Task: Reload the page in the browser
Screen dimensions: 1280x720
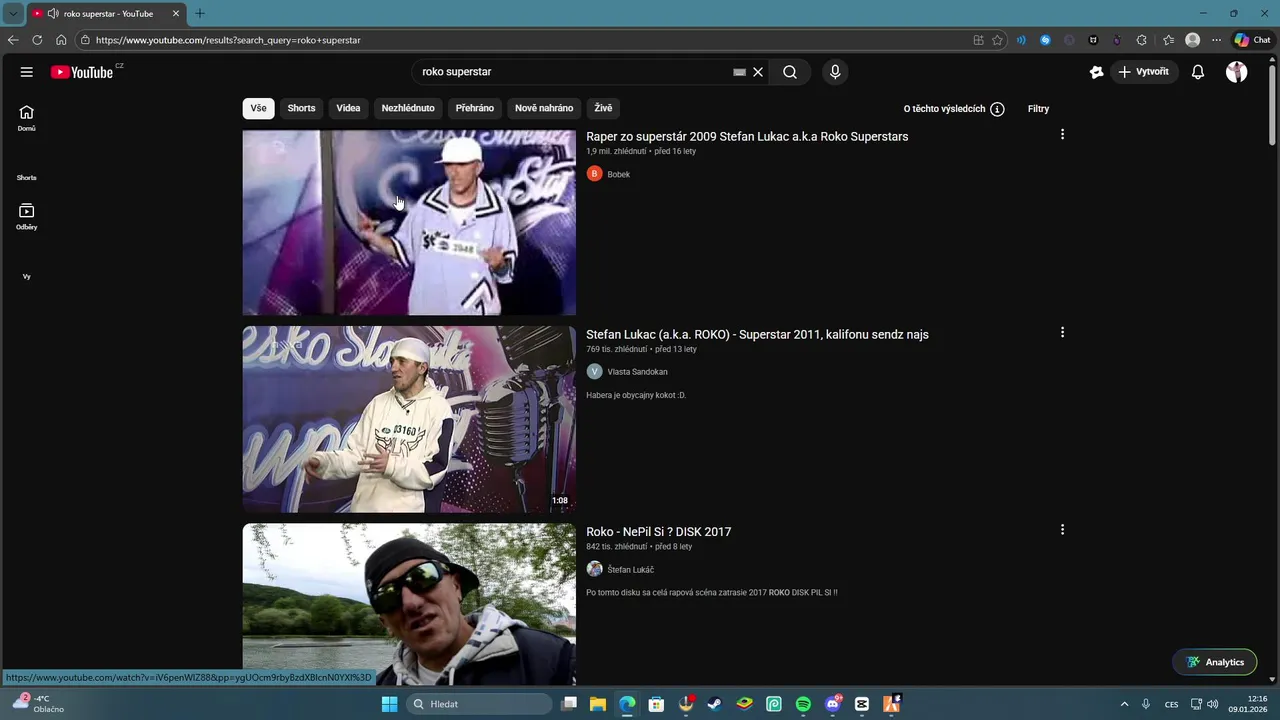Action: point(37,40)
